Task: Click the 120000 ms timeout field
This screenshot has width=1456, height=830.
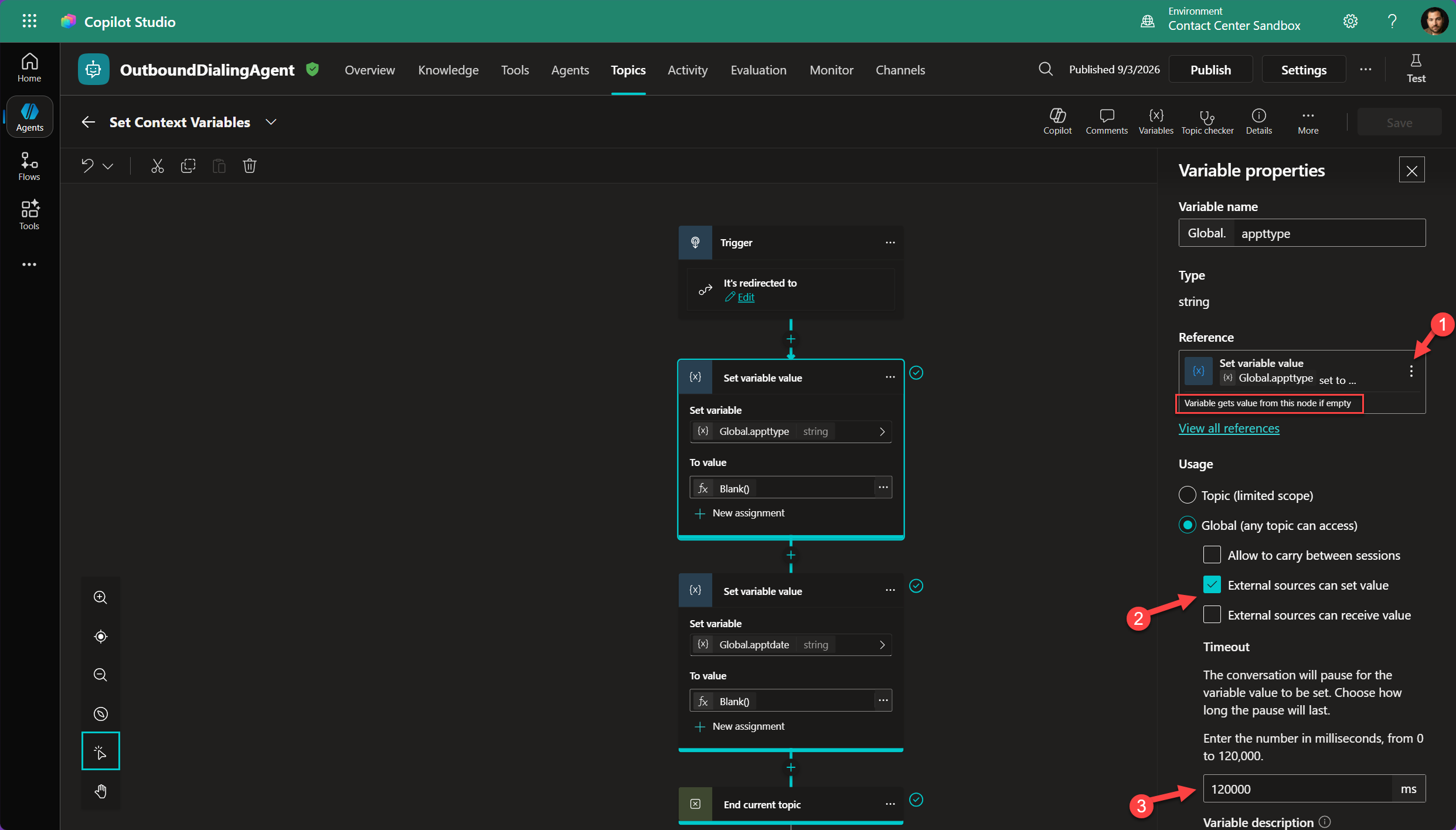Action: click(1297, 789)
